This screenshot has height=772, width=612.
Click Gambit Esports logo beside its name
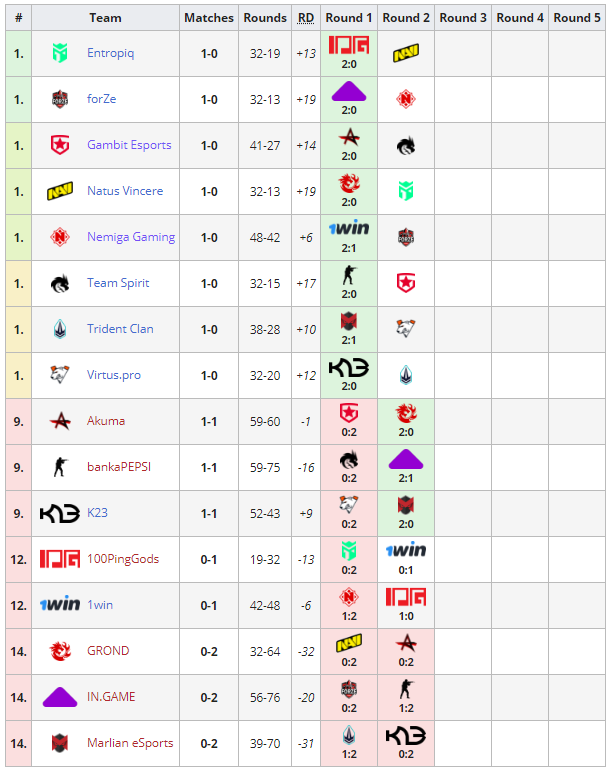(60, 145)
